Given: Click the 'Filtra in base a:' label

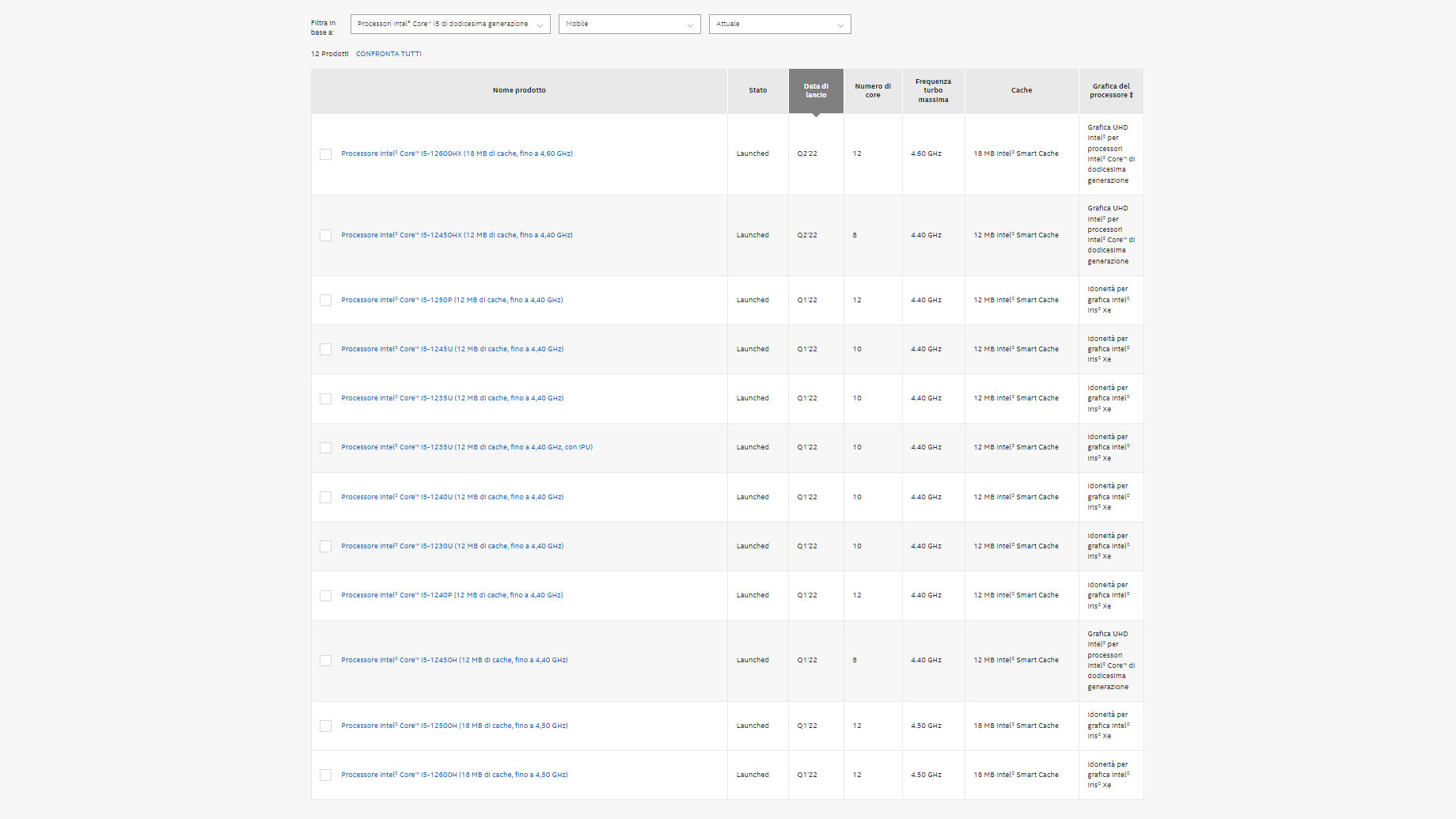Looking at the screenshot, I should tap(323, 28).
